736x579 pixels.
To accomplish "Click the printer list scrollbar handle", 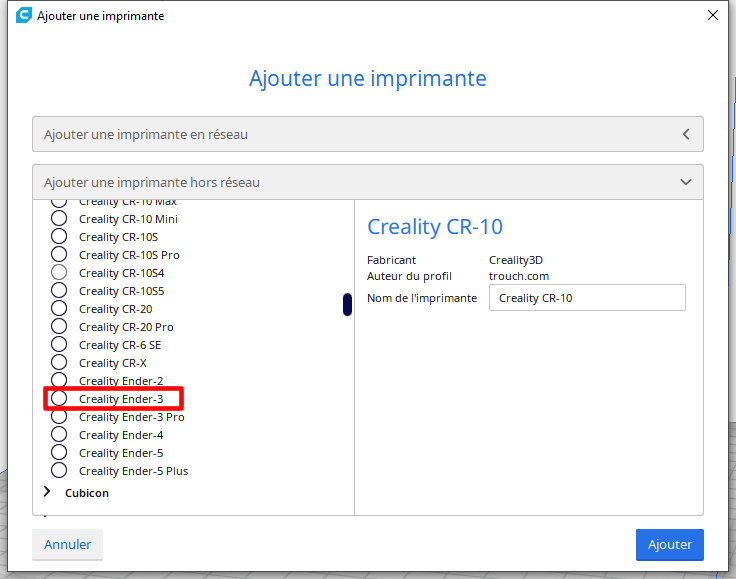I will pos(347,305).
